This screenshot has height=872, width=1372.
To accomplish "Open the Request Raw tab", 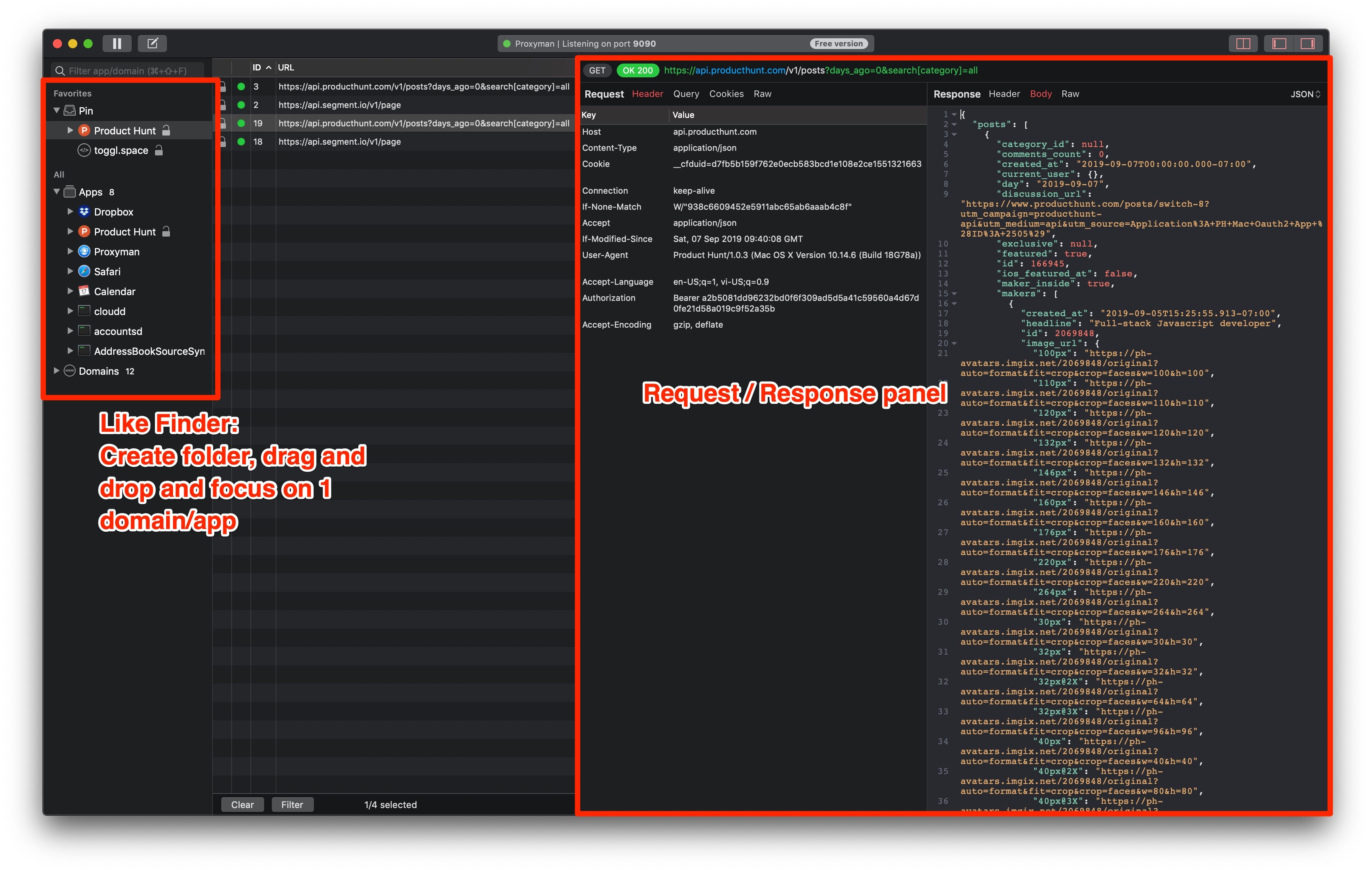I will [x=762, y=94].
